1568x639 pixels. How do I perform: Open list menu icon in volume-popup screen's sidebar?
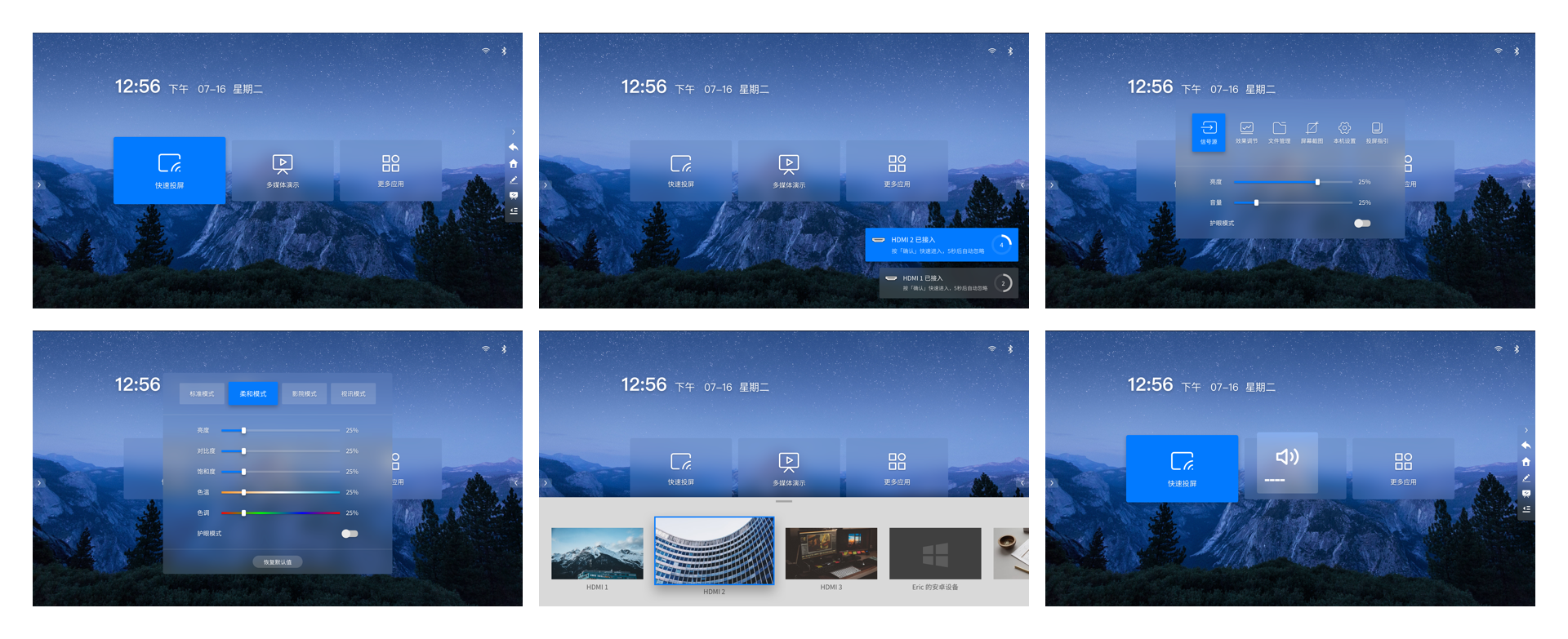1526,508
